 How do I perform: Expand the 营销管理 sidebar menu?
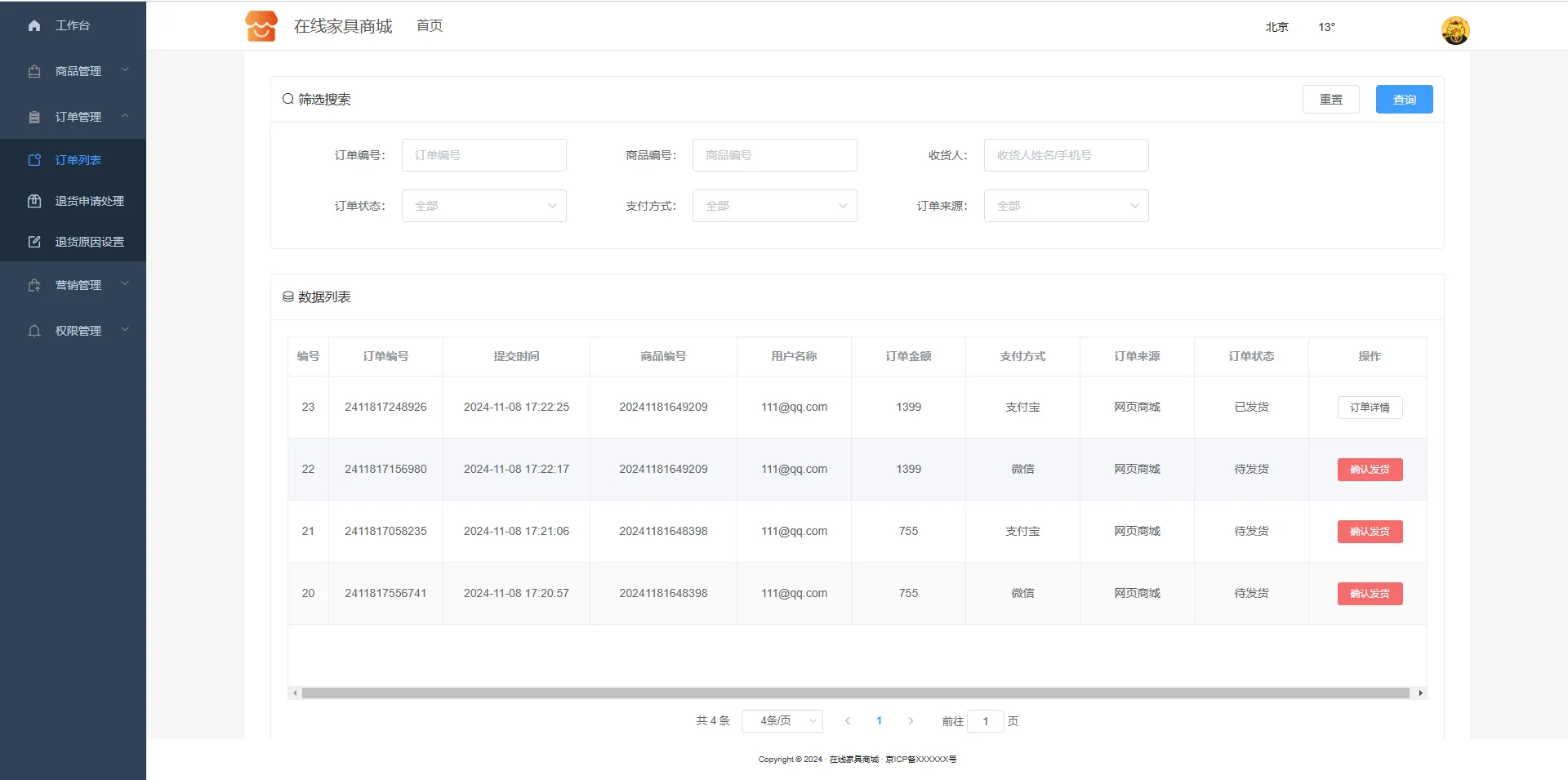[78, 285]
